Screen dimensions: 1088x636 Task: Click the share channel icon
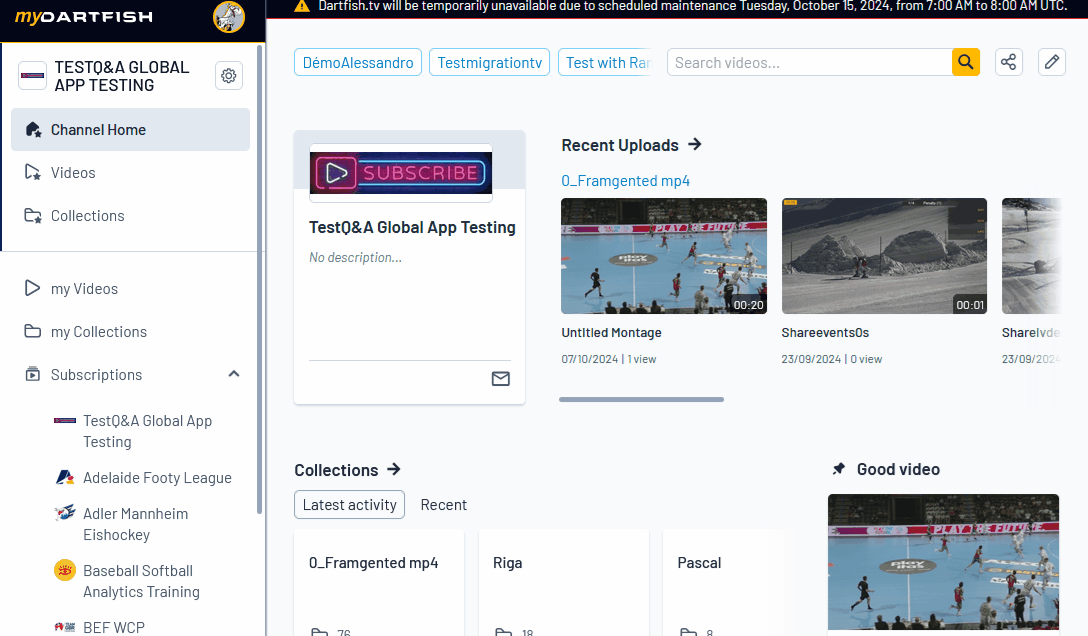click(1009, 62)
